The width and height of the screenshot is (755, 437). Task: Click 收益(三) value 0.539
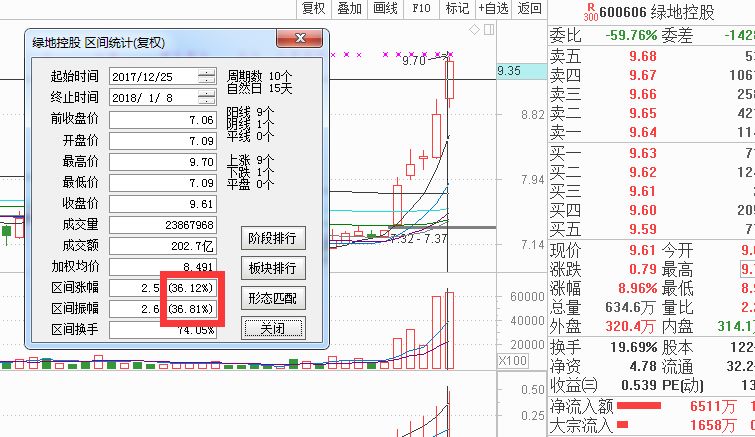point(639,385)
